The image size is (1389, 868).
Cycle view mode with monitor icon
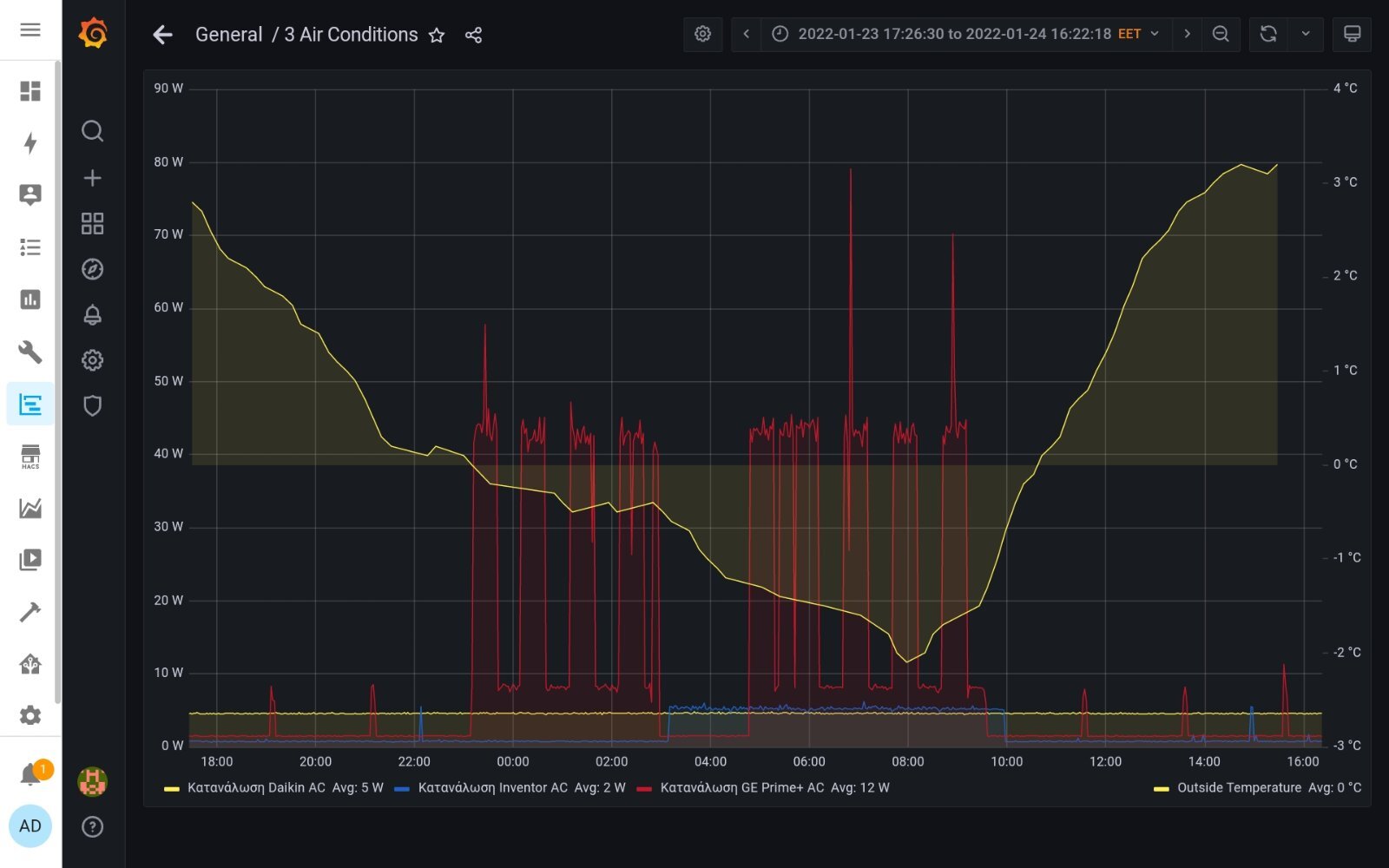pos(1352,34)
